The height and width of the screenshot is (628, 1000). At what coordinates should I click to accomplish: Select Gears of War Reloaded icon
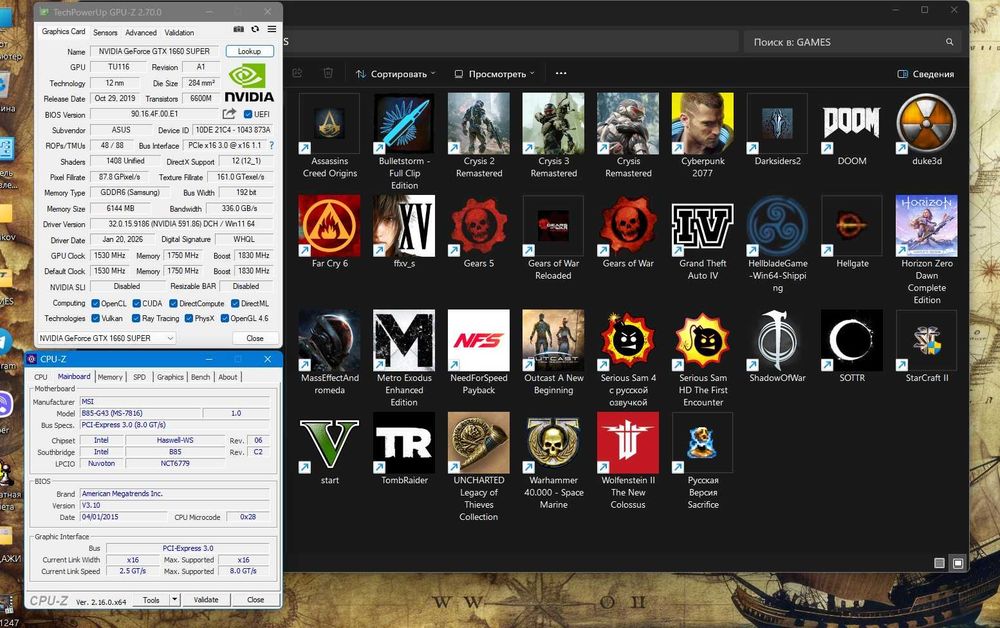tap(553, 226)
